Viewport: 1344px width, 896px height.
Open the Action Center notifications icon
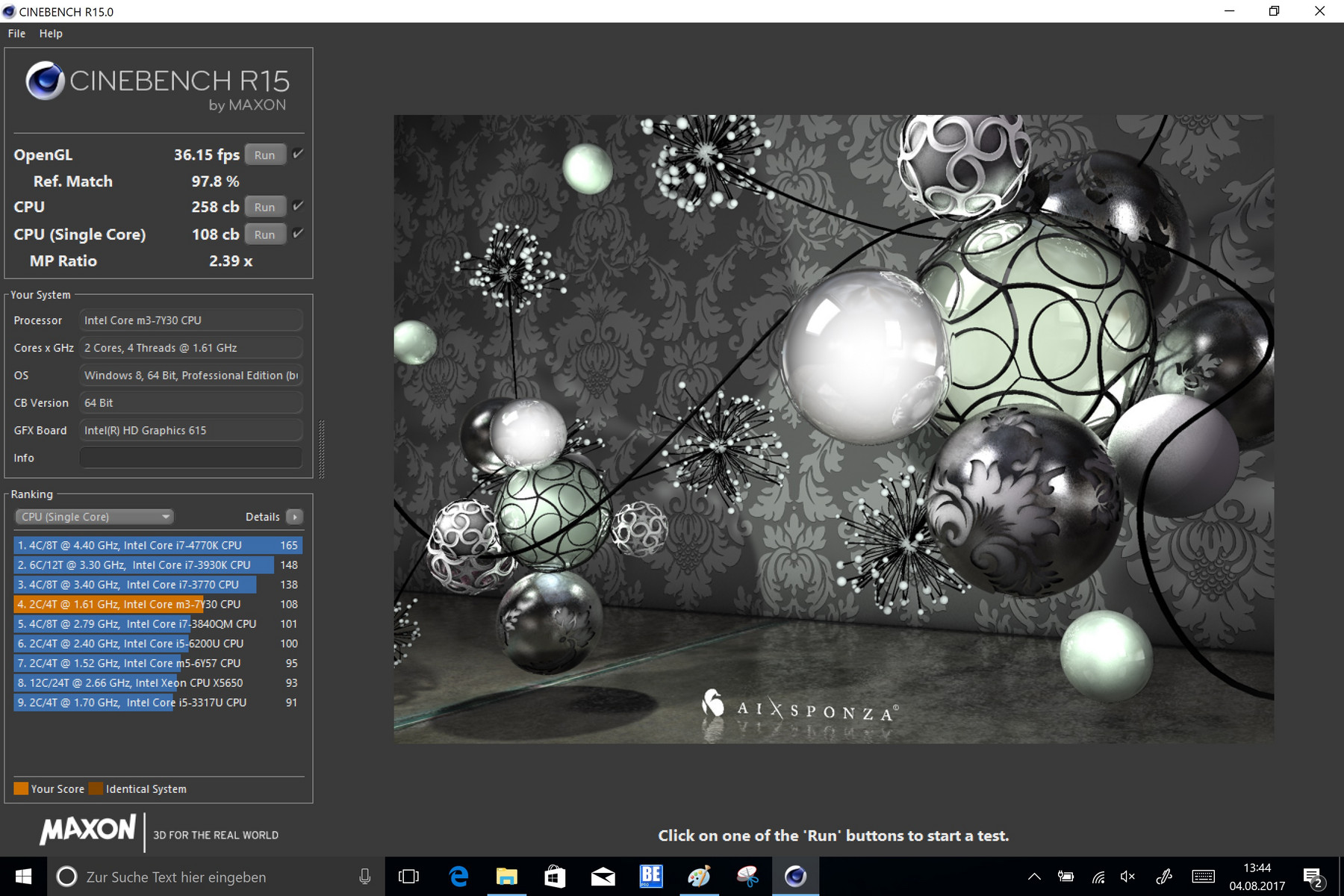[1313, 877]
